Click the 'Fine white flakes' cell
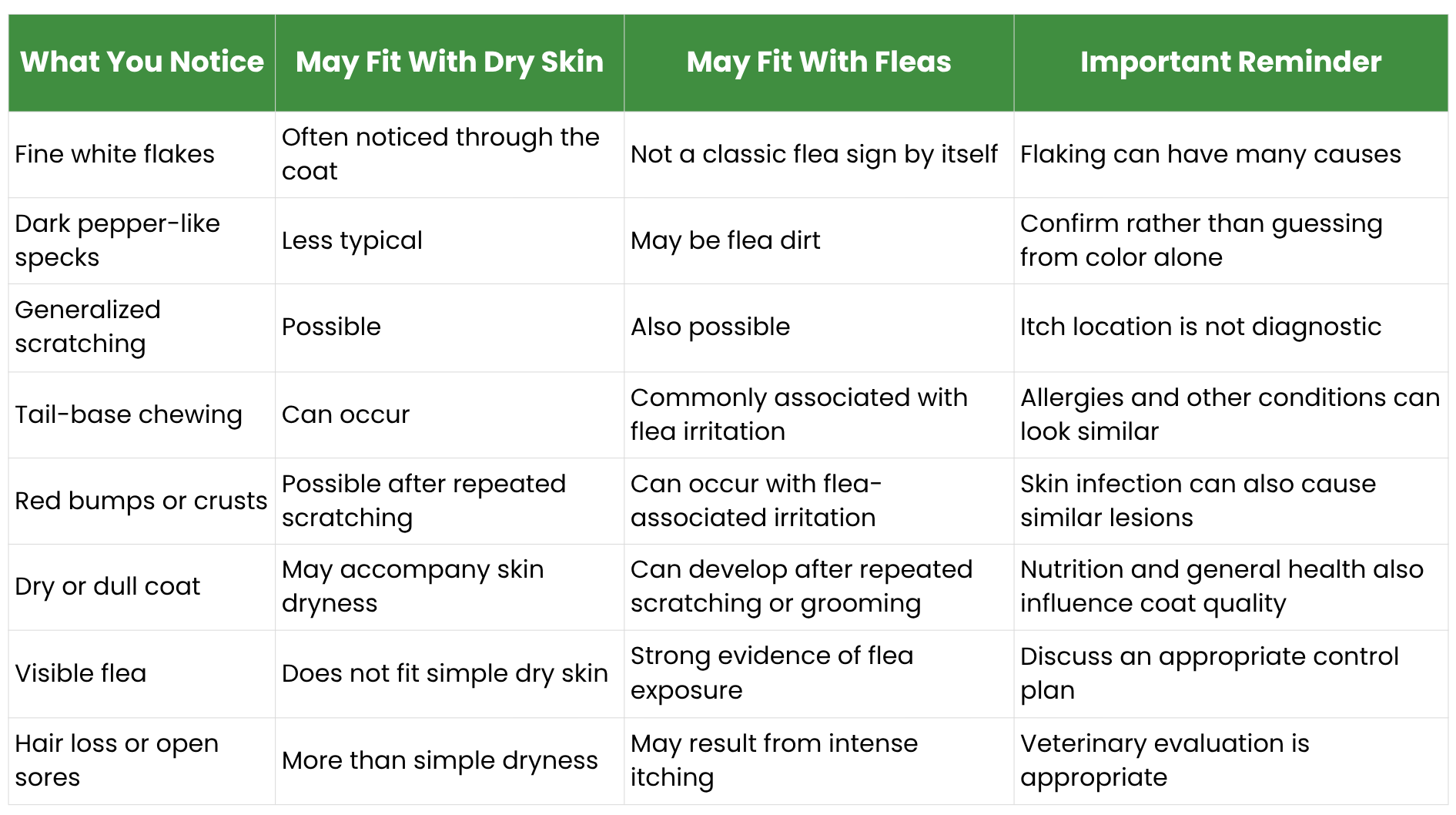The image size is (1456, 815). pos(142,155)
